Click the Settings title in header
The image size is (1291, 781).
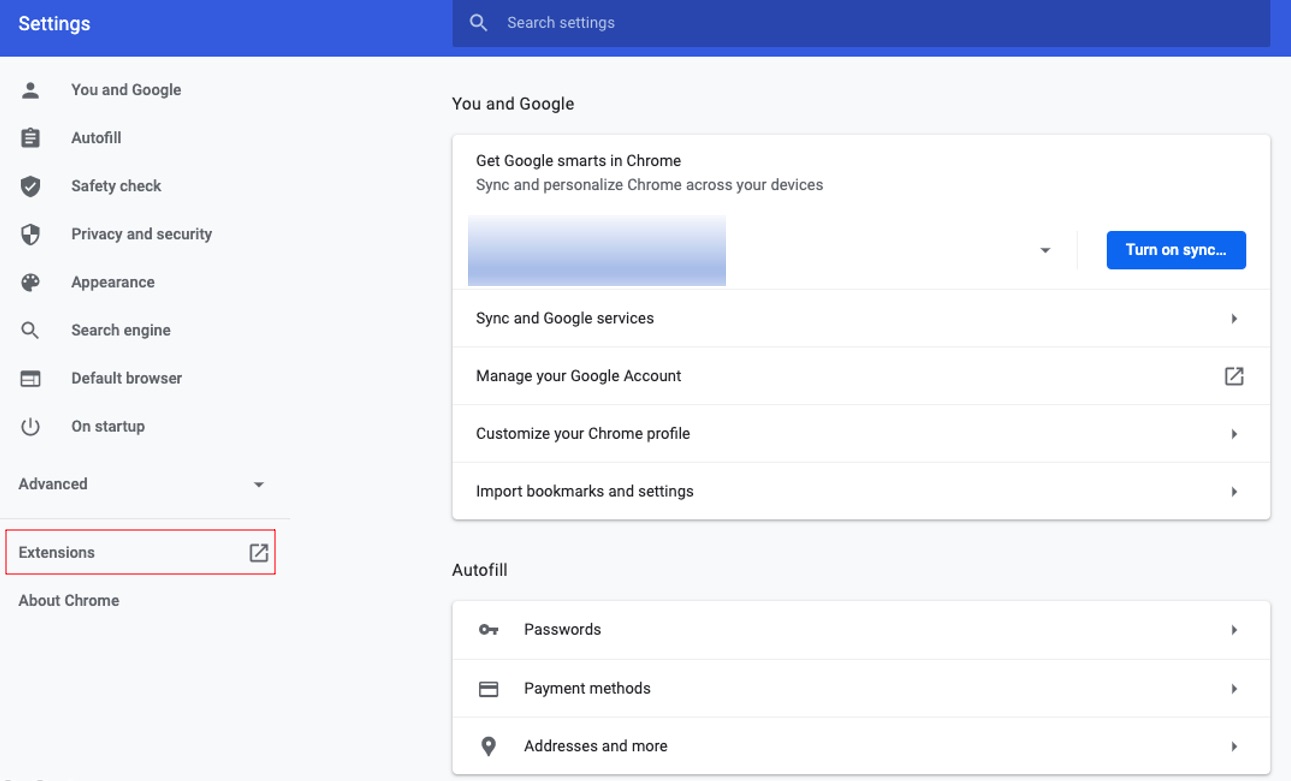(54, 23)
